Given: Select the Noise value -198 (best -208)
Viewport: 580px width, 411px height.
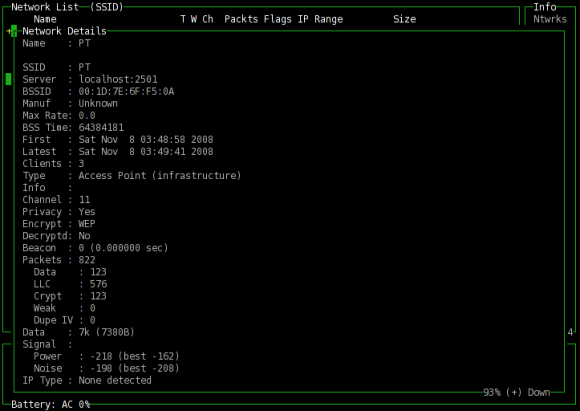Looking at the screenshot, I should pos(135,368).
